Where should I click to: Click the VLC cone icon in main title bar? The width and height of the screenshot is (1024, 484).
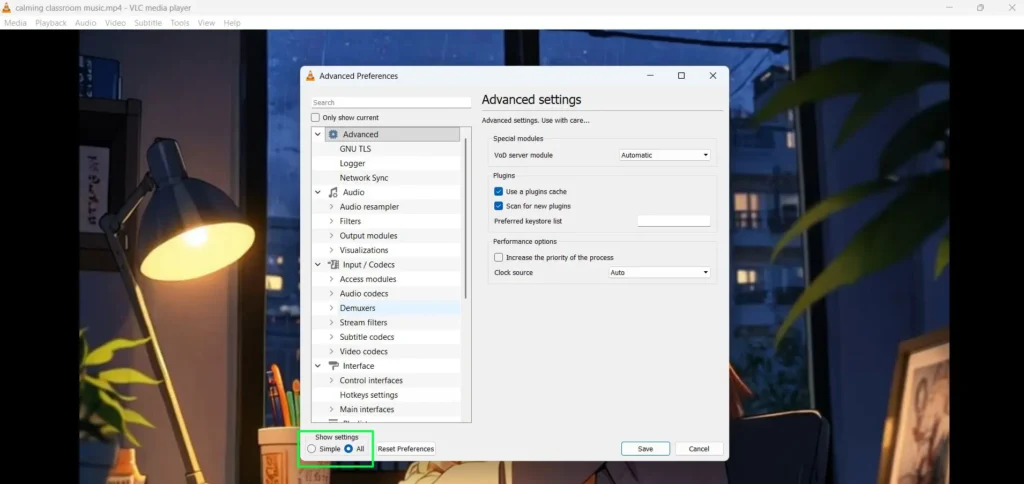7,8
